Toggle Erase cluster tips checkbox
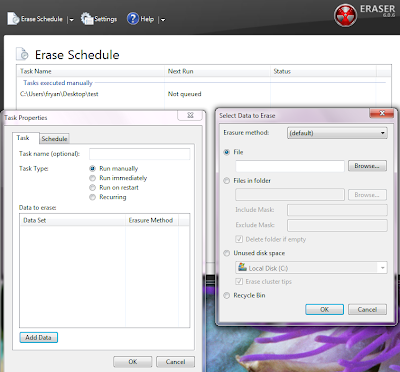The height and width of the screenshot is (372, 400). [239, 282]
